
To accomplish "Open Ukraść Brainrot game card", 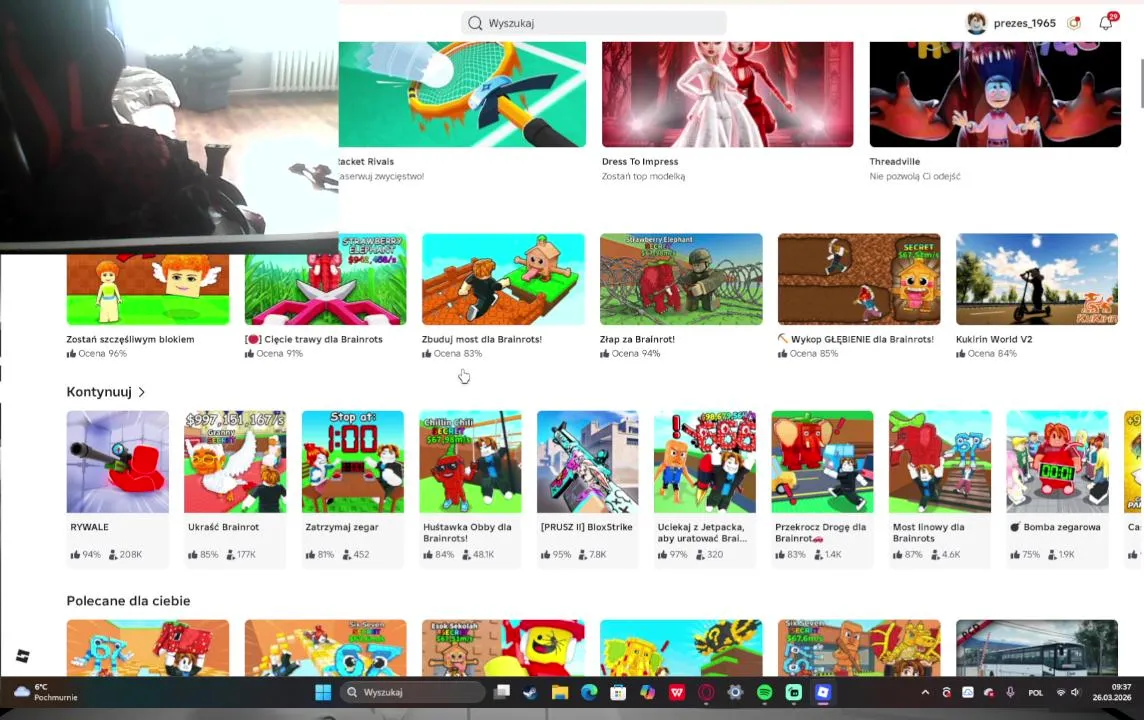I will [x=235, y=489].
